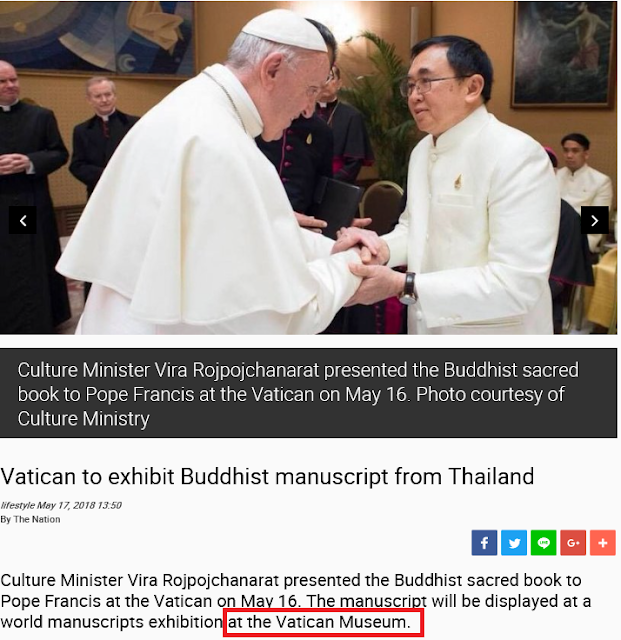Share via the Google+ icon
Image resolution: width=621 pixels, height=640 pixels.
(x=573, y=542)
